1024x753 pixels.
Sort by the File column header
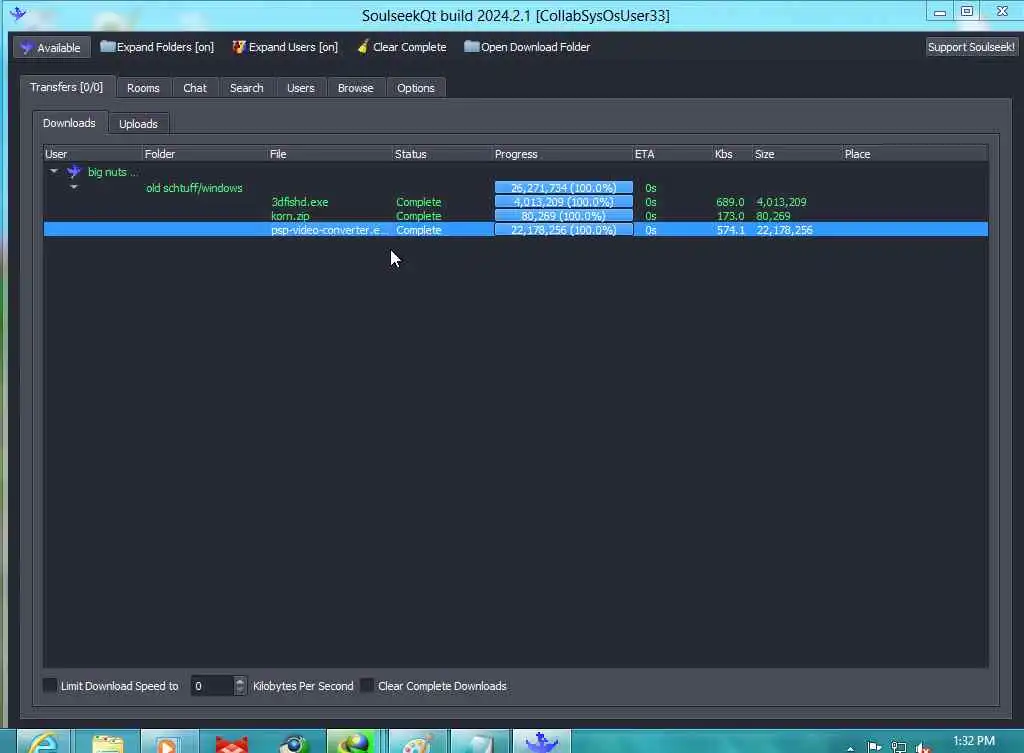pos(330,154)
